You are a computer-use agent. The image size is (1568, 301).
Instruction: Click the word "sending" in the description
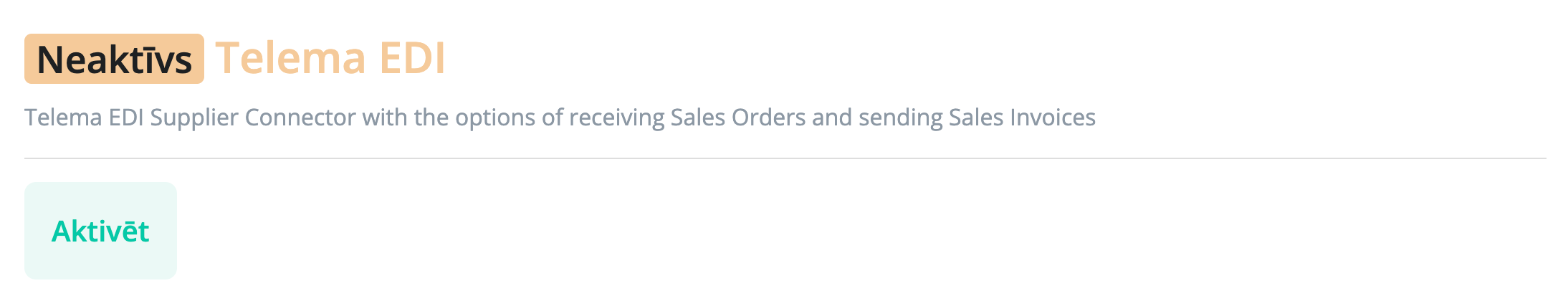coord(900,118)
